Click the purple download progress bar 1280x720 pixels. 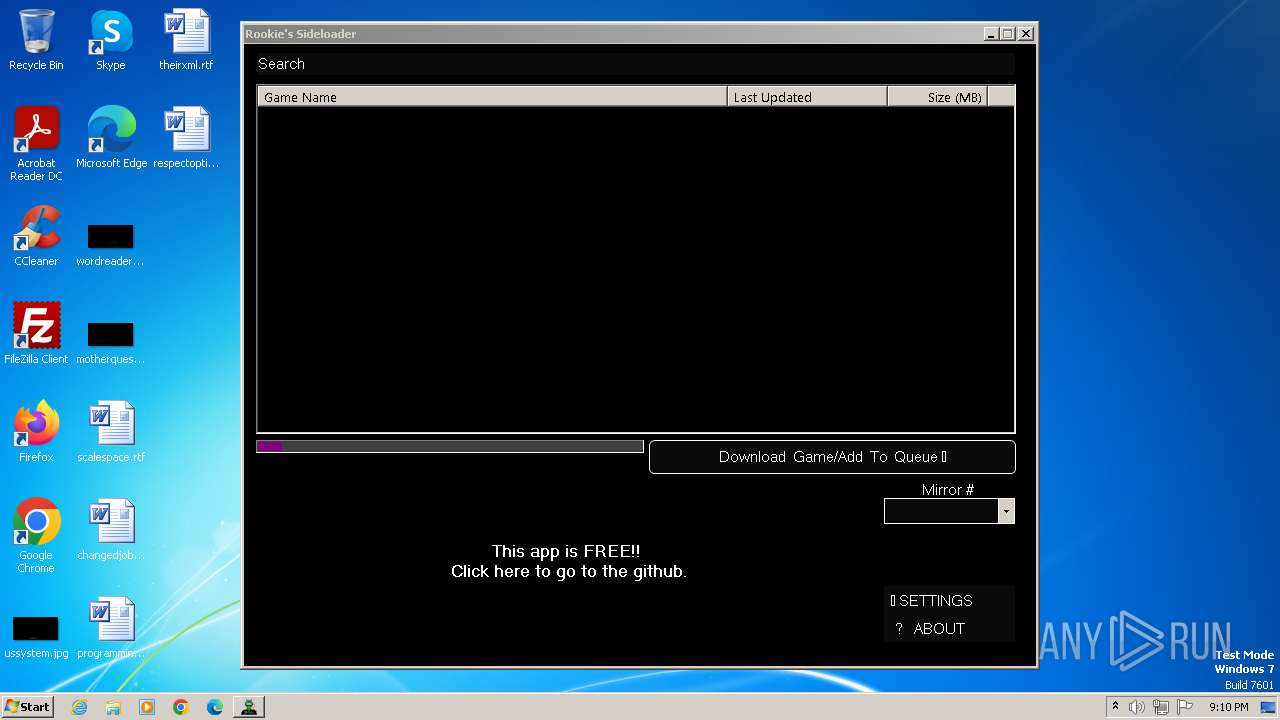[450, 446]
